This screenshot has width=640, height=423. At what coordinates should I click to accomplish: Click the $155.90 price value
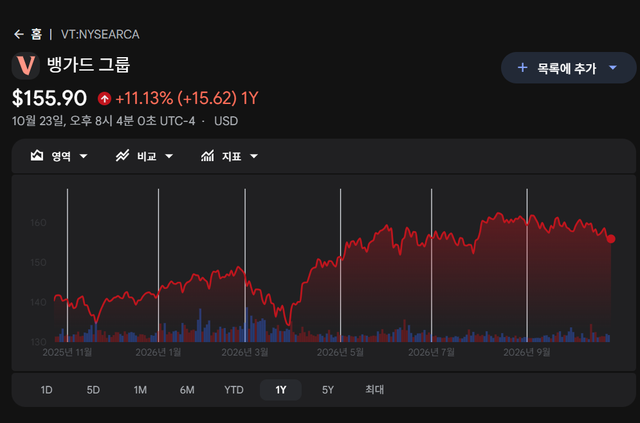coord(49,98)
